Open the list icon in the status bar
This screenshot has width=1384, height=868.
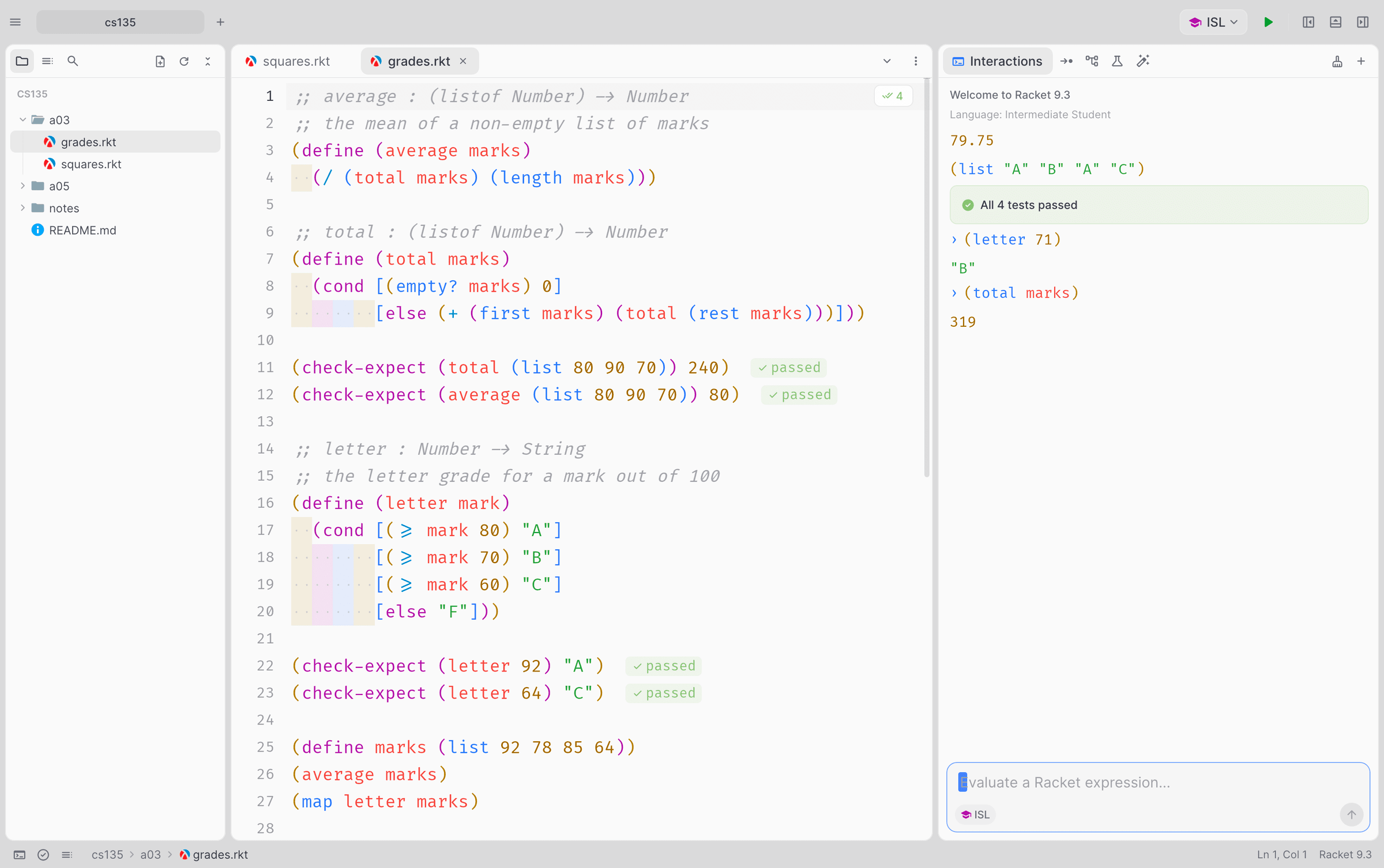click(x=67, y=855)
